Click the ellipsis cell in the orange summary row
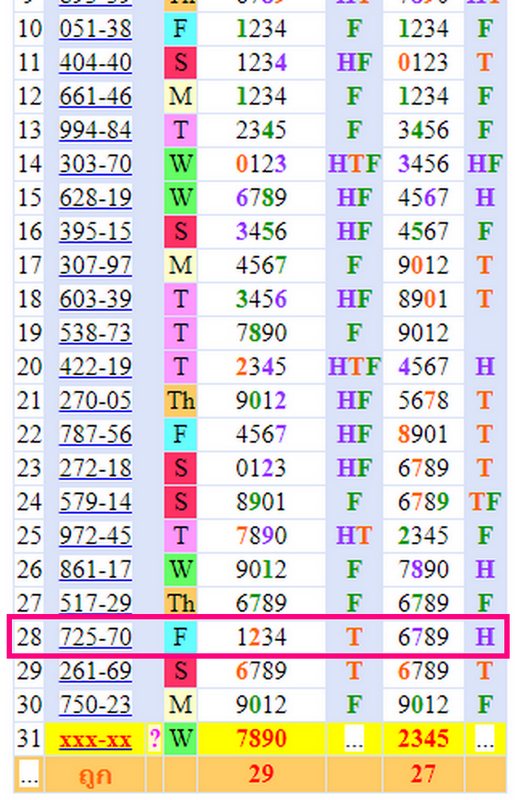Screen dimensions: 517x800 [x=29, y=774]
